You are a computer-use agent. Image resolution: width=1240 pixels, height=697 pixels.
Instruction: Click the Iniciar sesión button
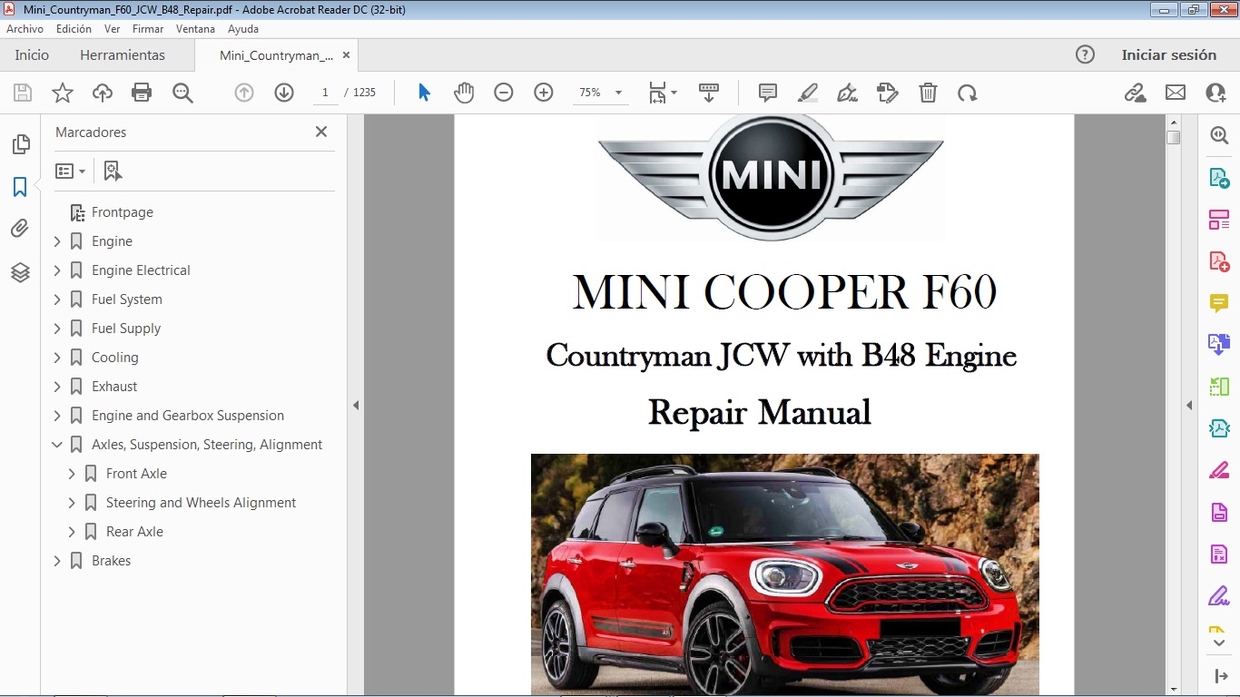(x=1170, y=55)
